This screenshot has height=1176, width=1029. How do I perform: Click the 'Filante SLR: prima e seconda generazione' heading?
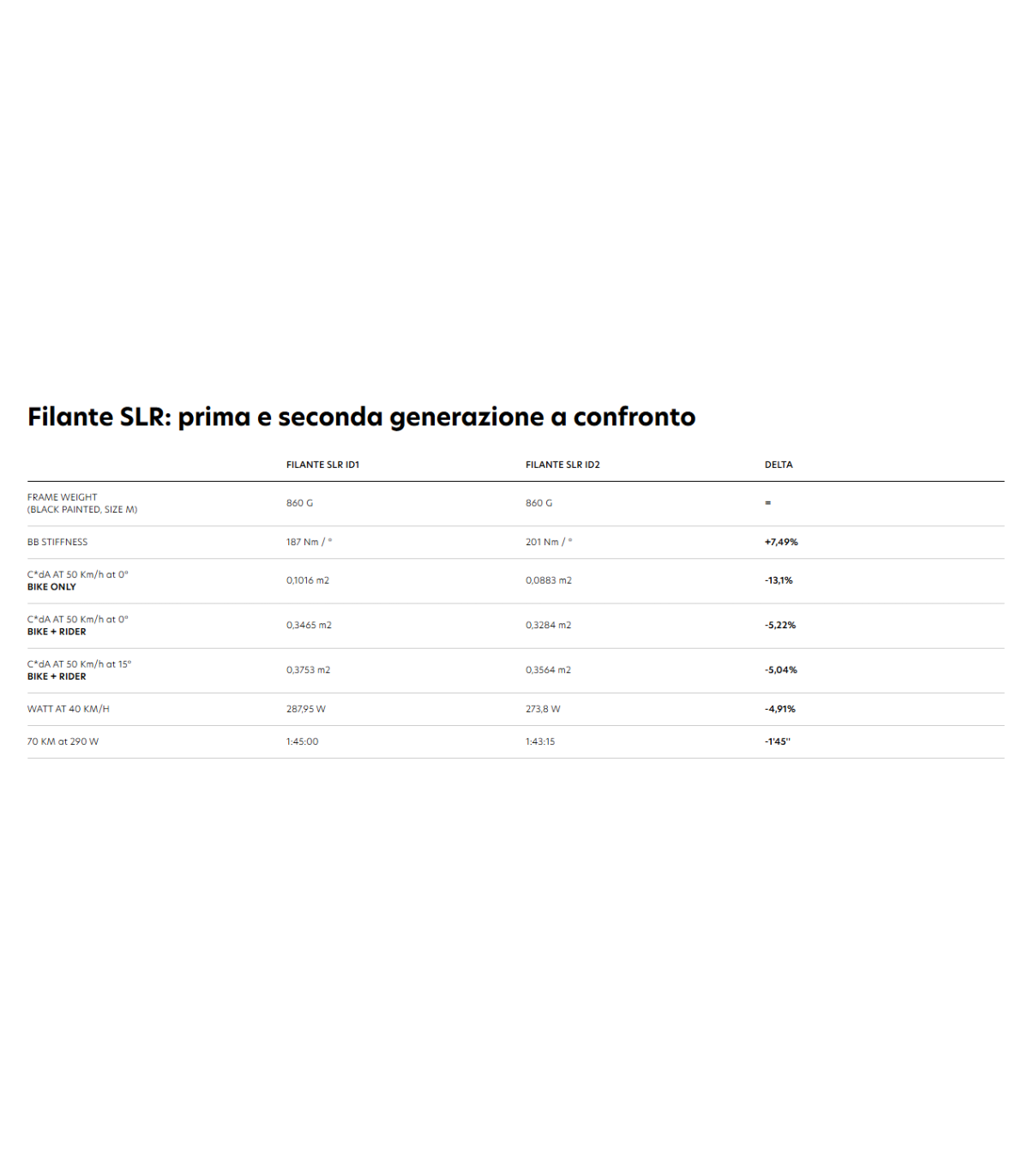click(361, 417)
